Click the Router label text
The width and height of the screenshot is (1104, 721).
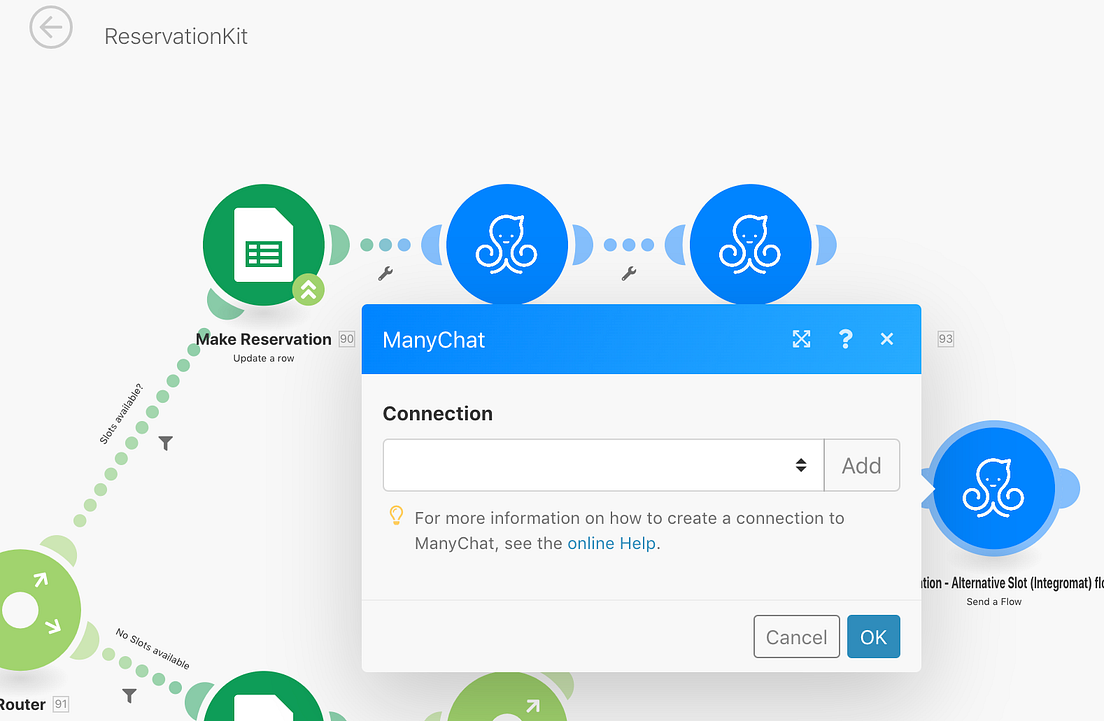click(x=23, y=704)
